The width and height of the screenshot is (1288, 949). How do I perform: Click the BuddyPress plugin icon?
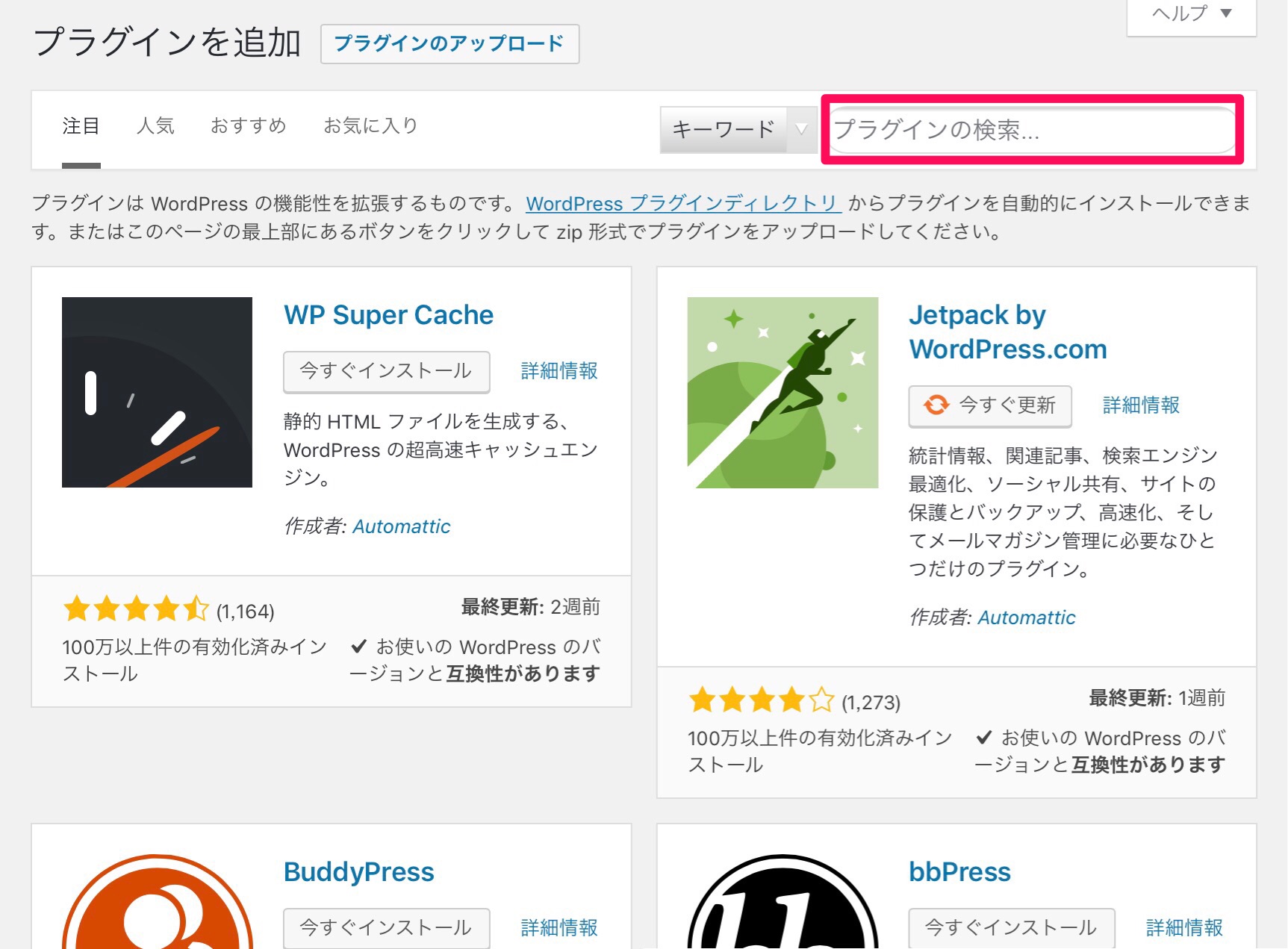click(x=157, y=901)
